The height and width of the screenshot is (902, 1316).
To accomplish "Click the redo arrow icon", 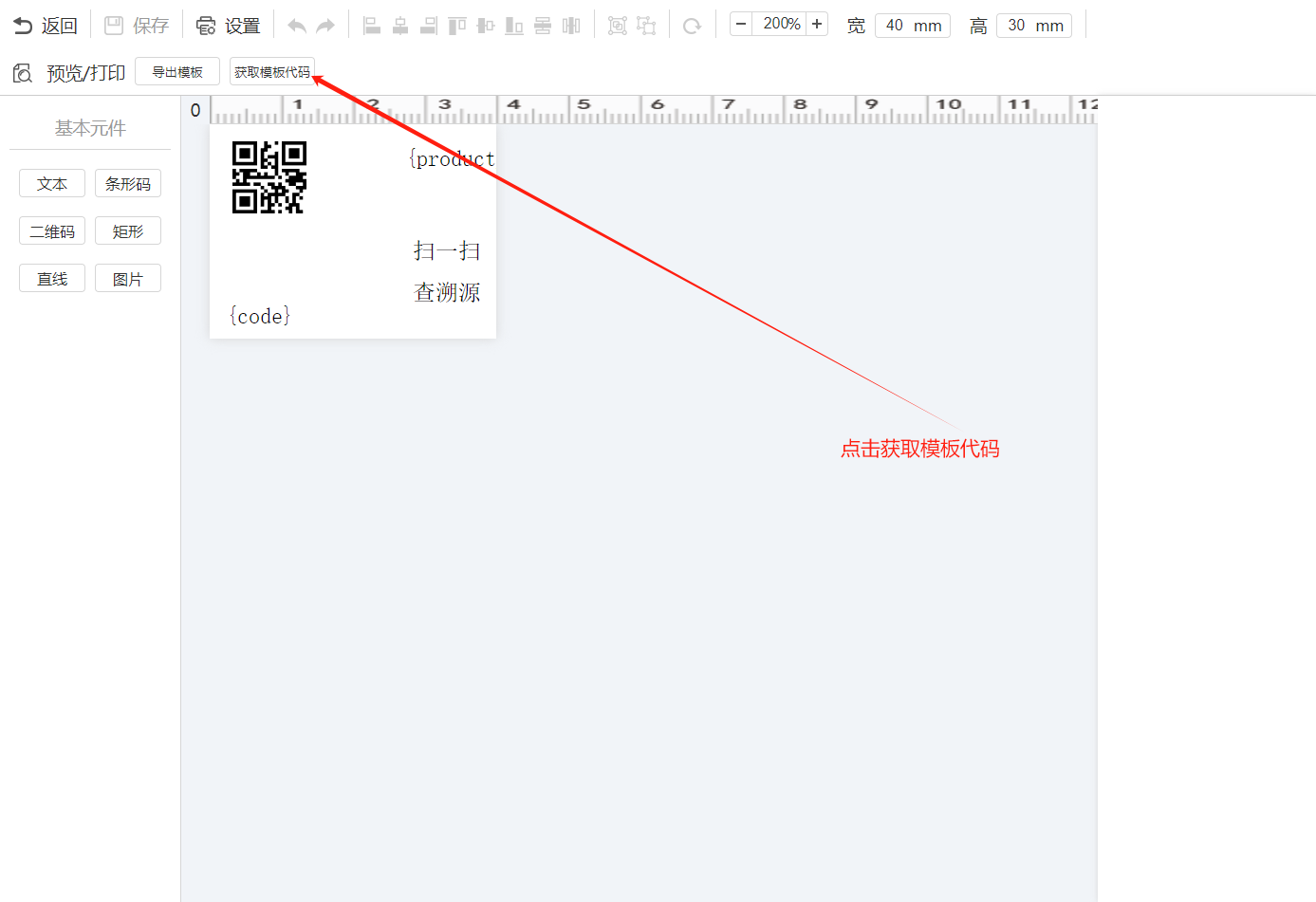I will 325,26.
